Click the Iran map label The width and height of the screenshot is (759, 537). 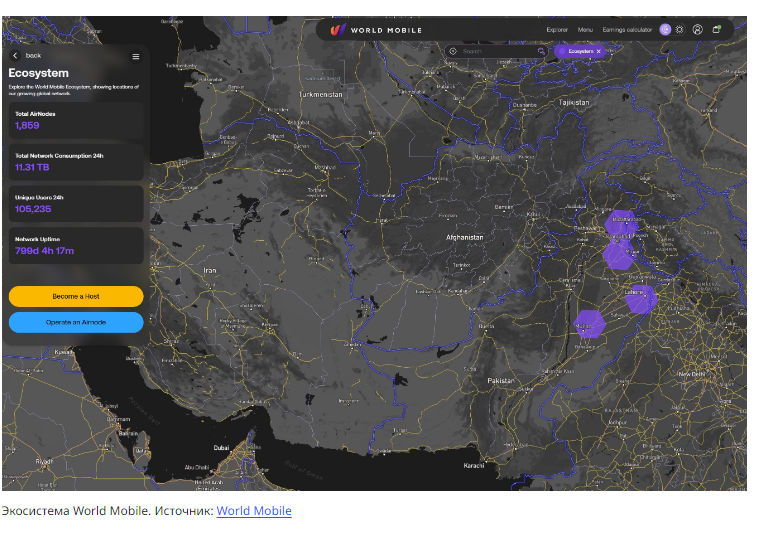(x=210, y=270)
